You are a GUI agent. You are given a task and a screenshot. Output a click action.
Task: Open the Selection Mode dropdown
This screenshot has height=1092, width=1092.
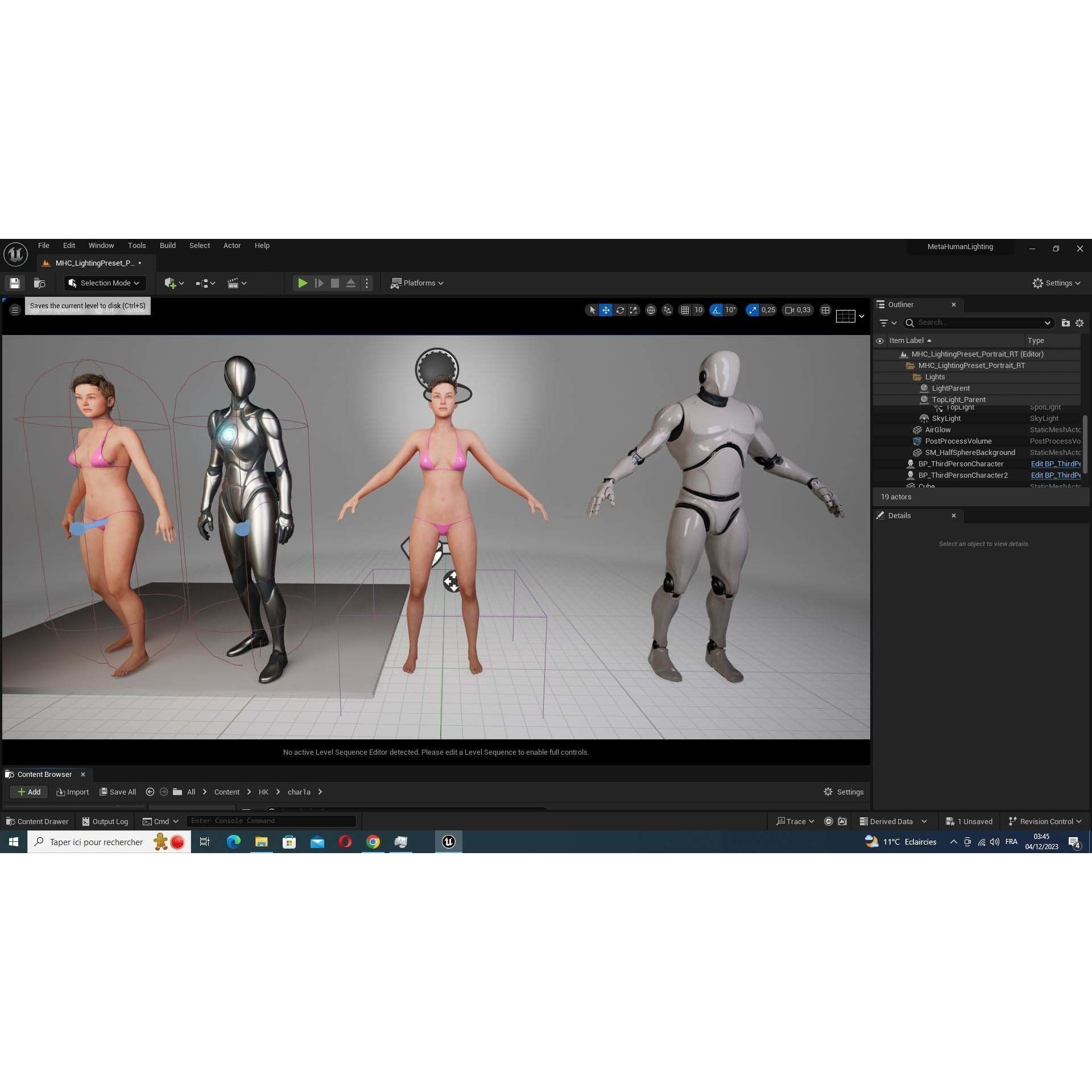coord(105,283)
